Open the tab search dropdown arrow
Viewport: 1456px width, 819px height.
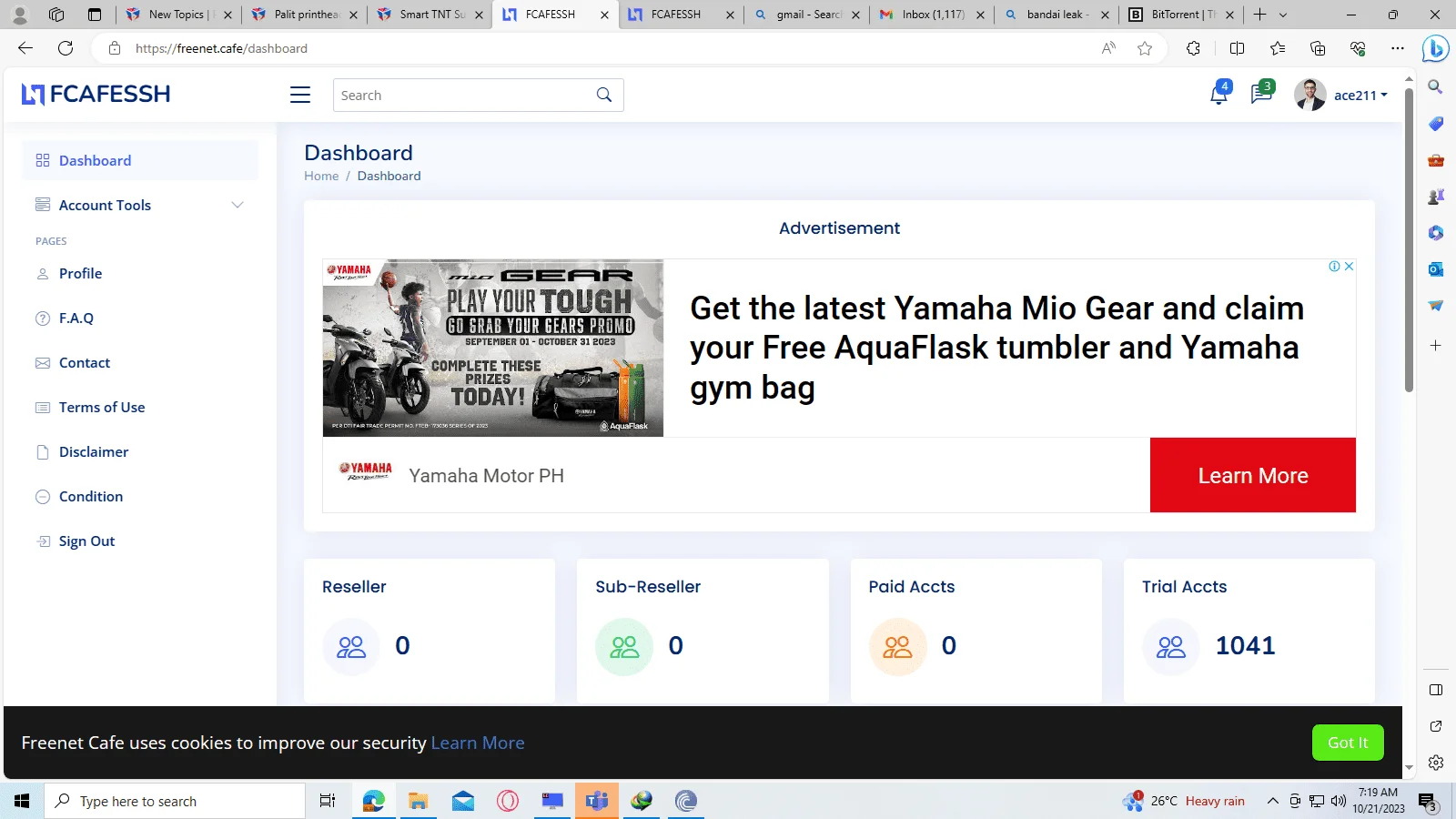pos(1283,15)
